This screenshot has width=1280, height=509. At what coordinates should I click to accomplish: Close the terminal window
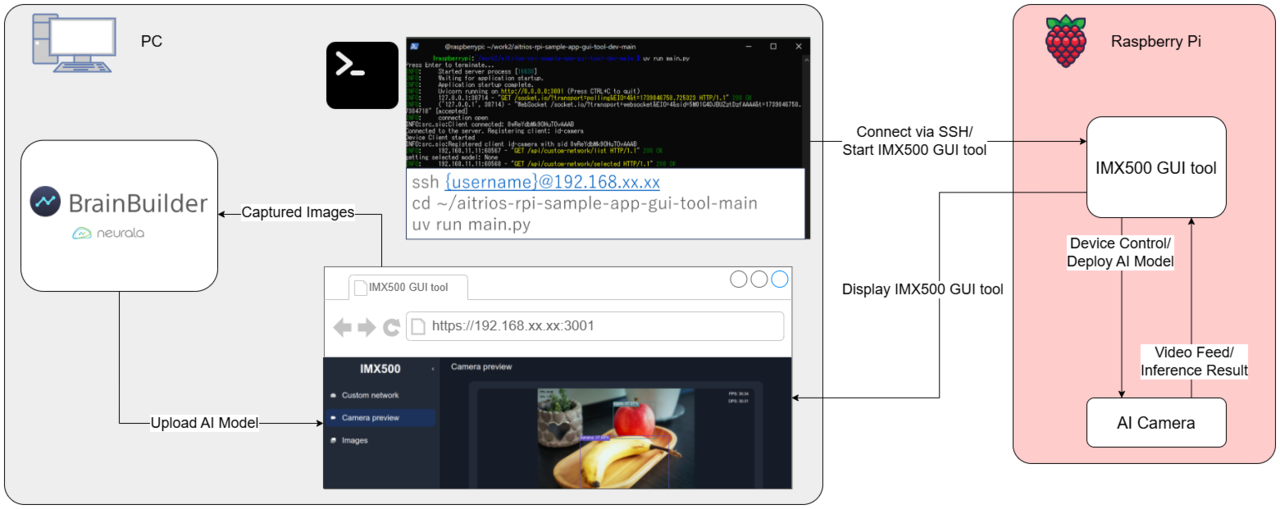[797, 46]
